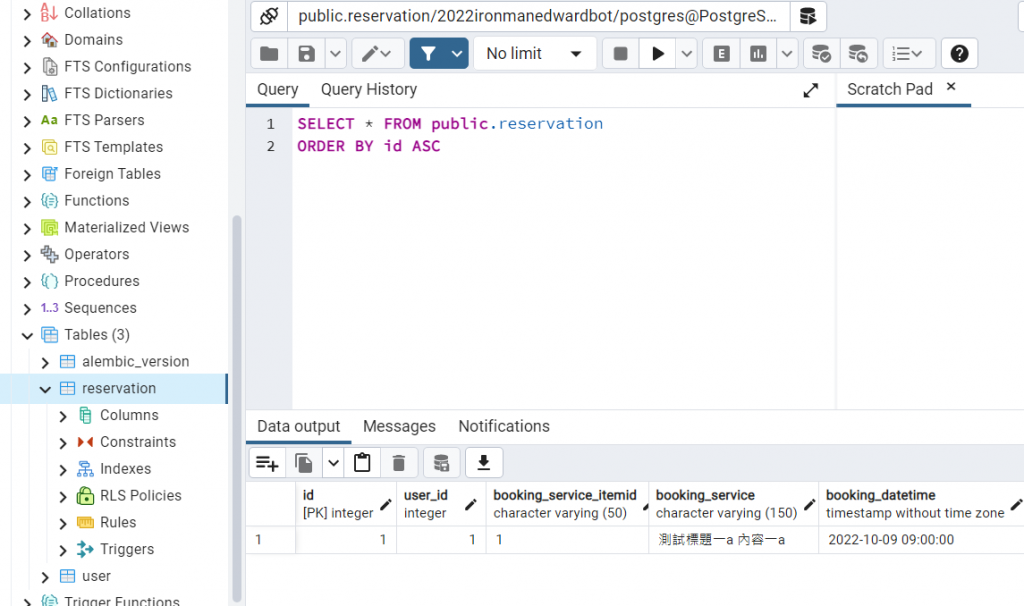
Task: Click the Copy rows icon
Action: (x=304, y=463)
